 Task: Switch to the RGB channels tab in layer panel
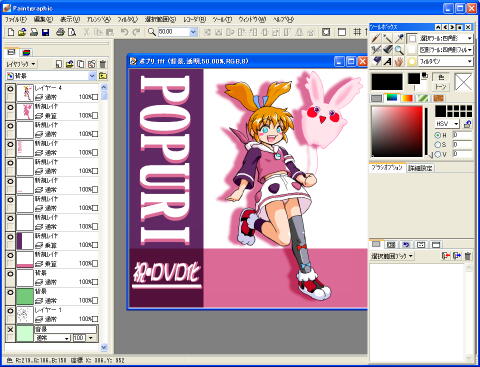(26, 52)
